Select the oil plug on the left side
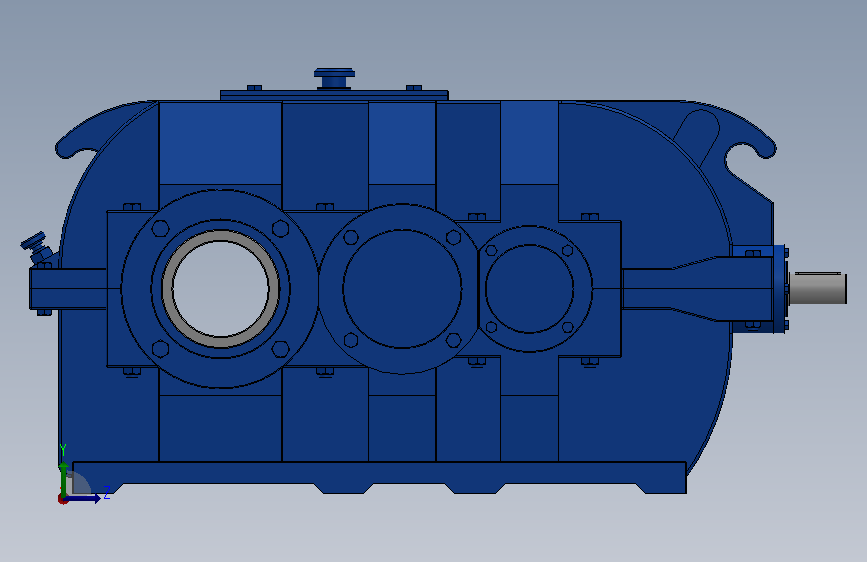 click(x=36, y=248)
